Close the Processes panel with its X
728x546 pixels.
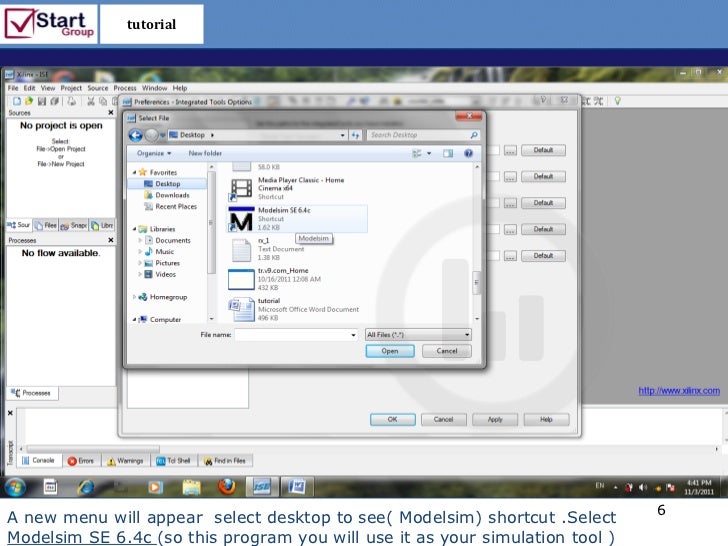tap(110, 240)
